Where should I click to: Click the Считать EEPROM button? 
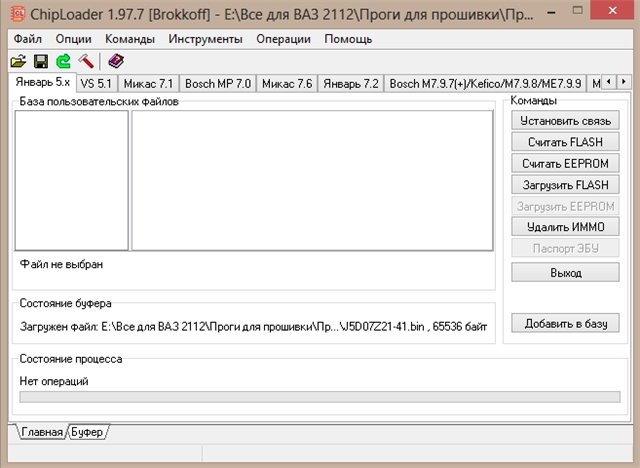(x=565, y=164)
